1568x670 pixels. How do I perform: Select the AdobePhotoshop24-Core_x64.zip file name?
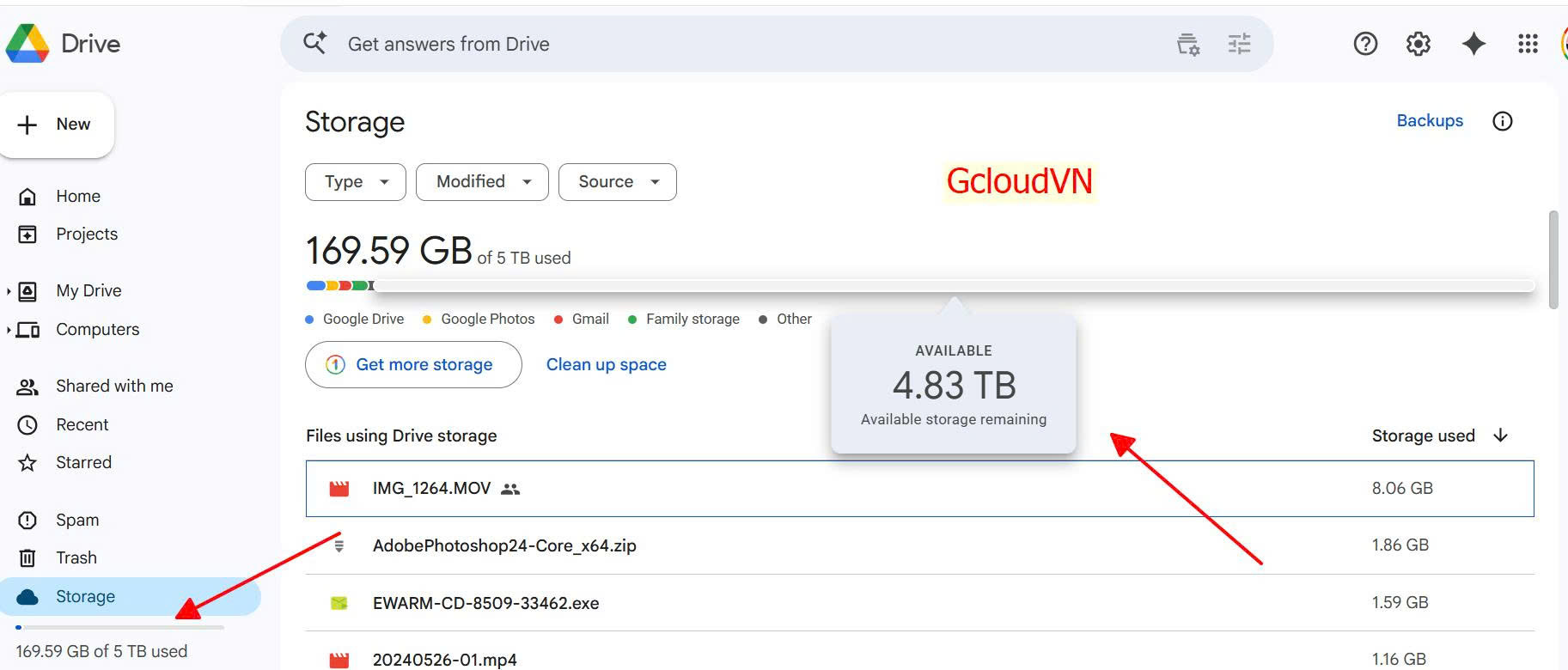pyautogui.click(x=504, y=545)
